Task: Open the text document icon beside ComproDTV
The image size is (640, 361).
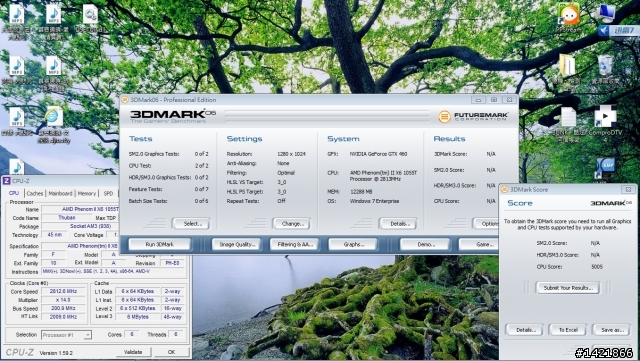Action: tap(568, 118)
